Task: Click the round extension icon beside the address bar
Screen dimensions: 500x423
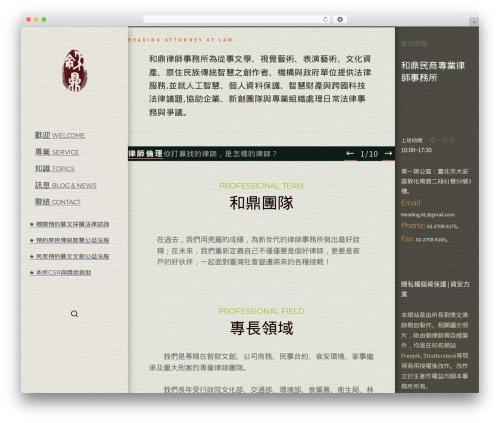Action: pyautogui.click(x=340, y=19)
